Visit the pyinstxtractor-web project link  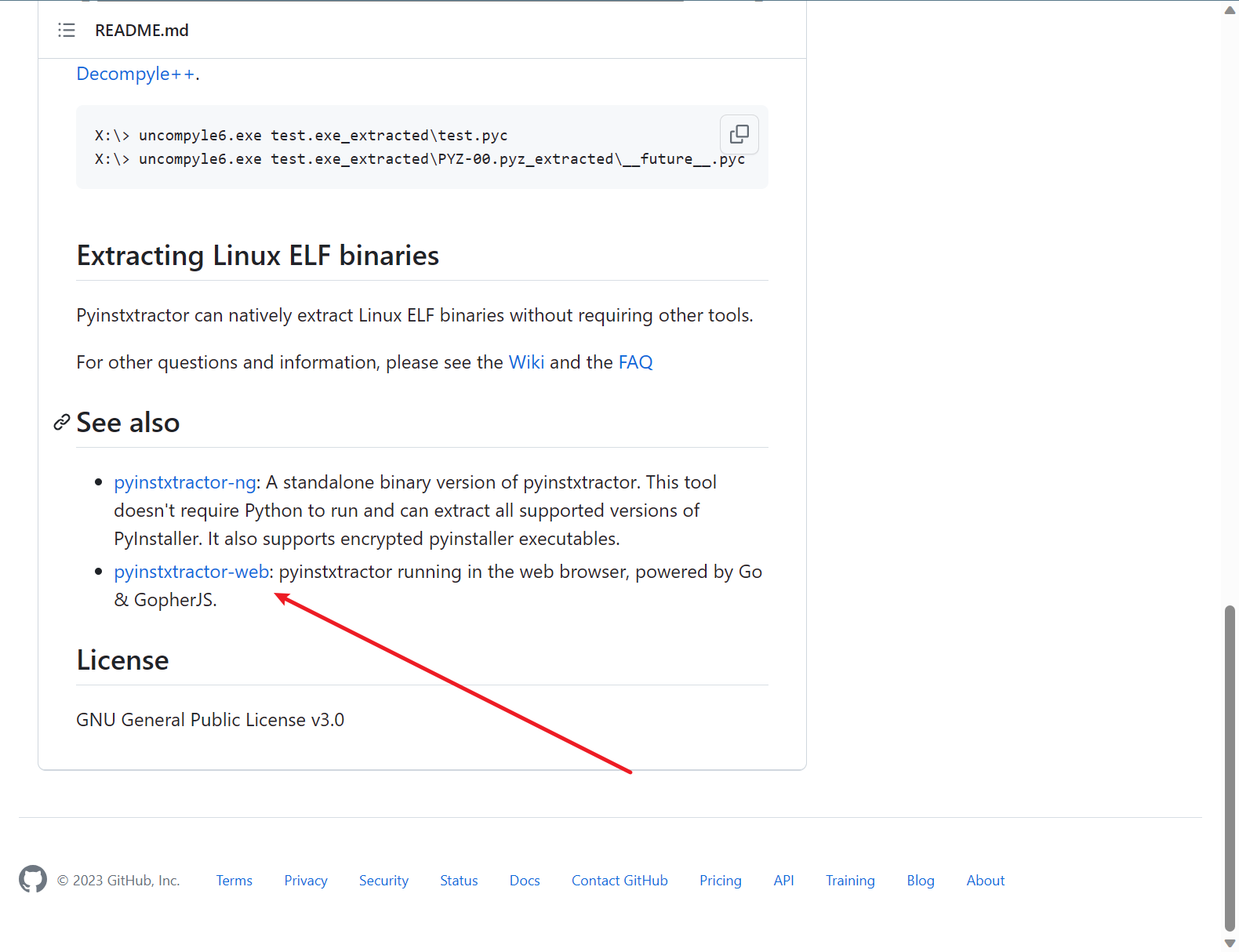click(191, 572)
